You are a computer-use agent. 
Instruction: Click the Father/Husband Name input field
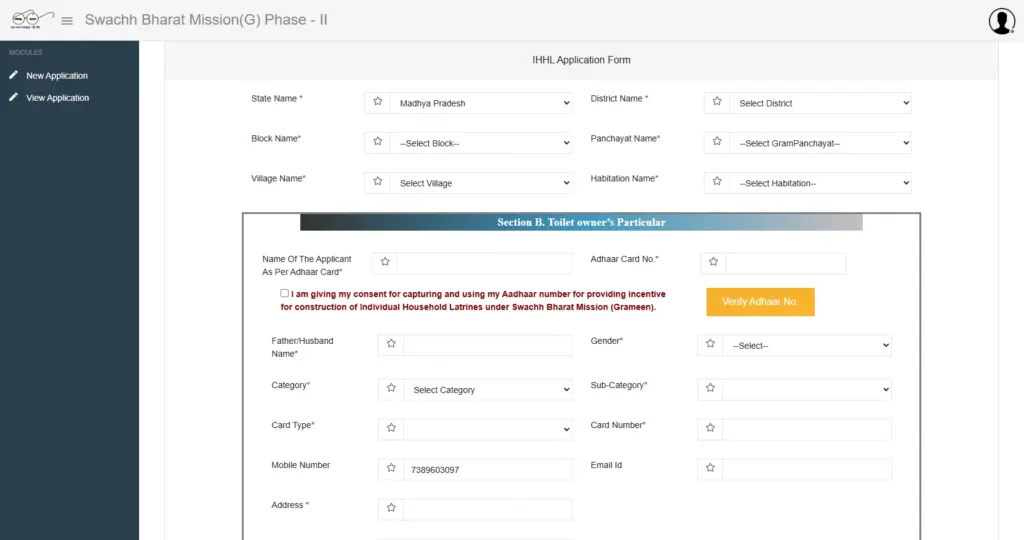click(x=488, y=345)
